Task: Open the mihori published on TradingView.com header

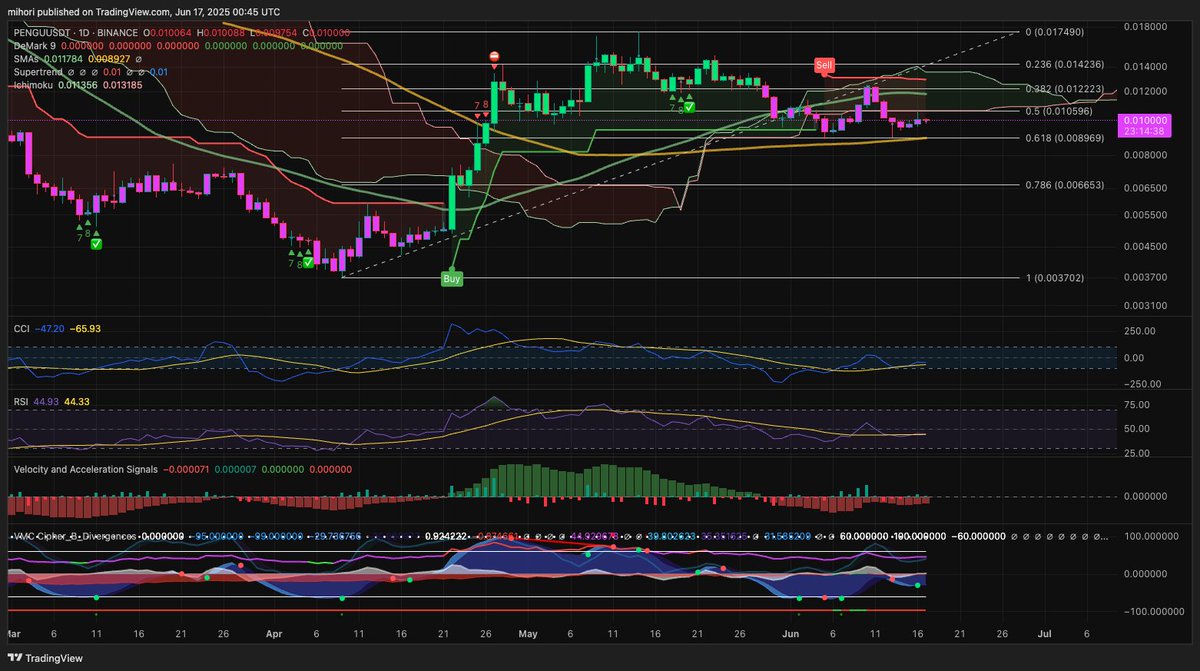Action: coord(146,12)
